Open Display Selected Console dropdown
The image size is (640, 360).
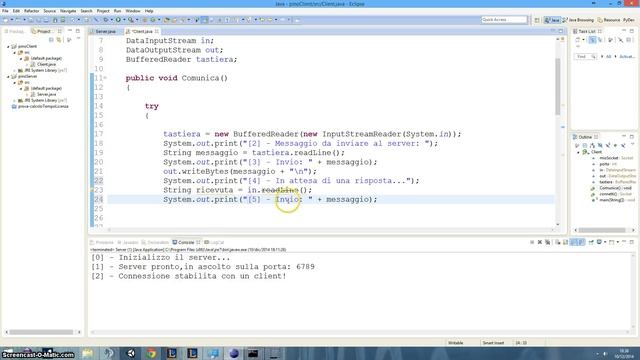[x=605, y=242]
